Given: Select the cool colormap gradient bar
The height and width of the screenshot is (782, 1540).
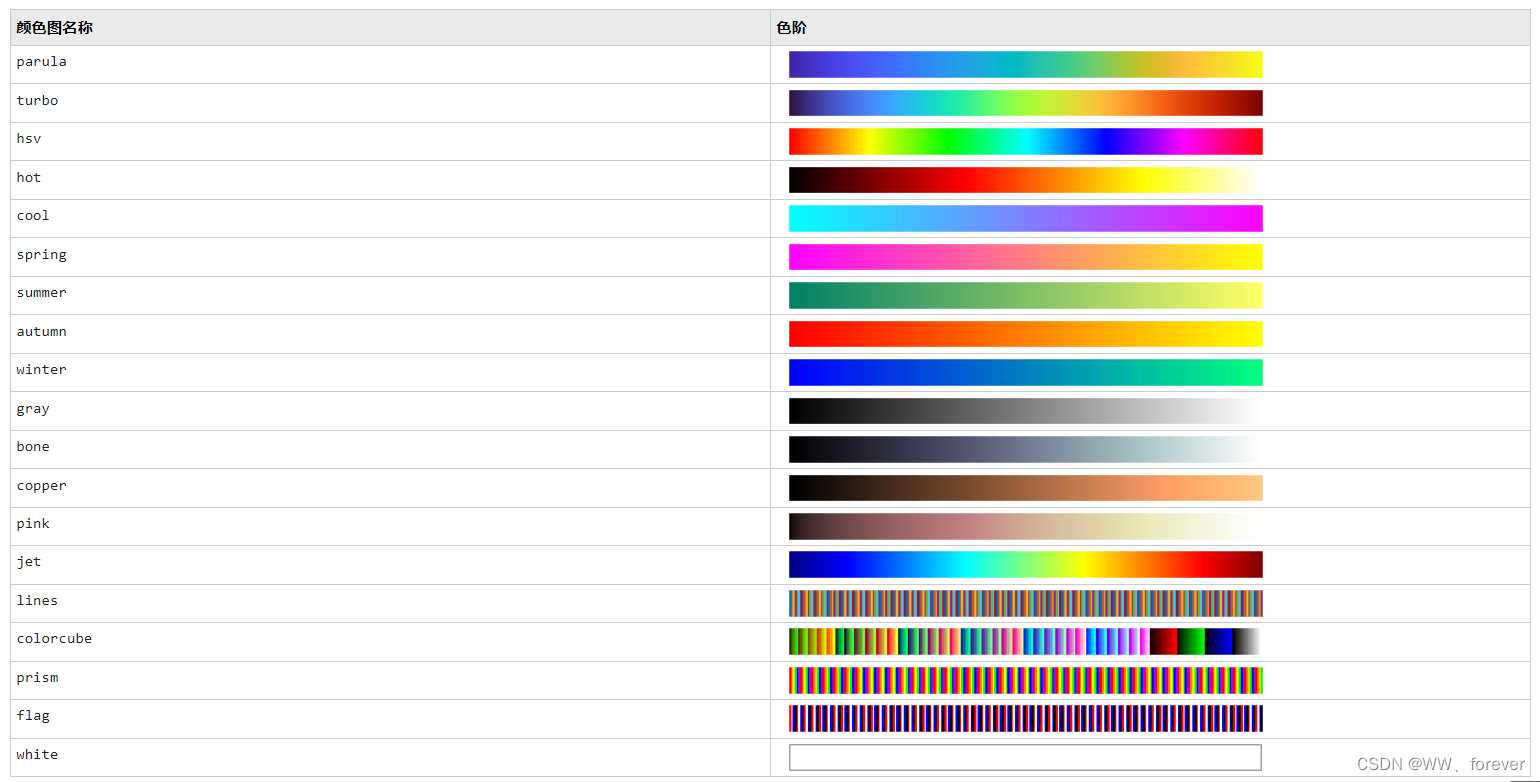Looking at the screenshot, I should click(x=1025, y=218).
